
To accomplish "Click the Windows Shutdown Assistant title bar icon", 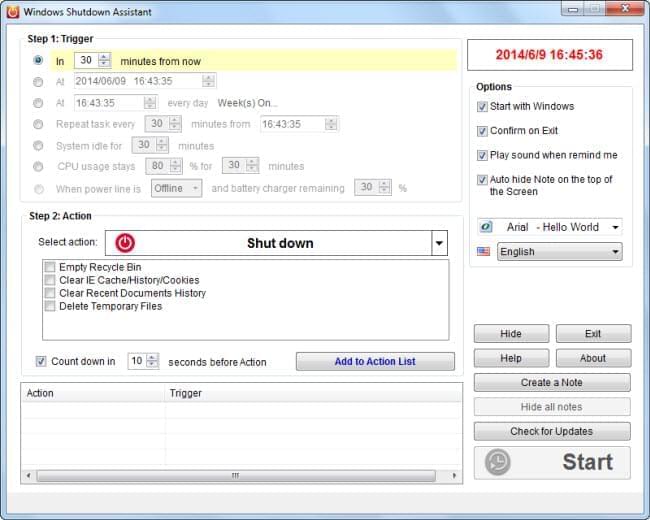I will tap(13, 12).
